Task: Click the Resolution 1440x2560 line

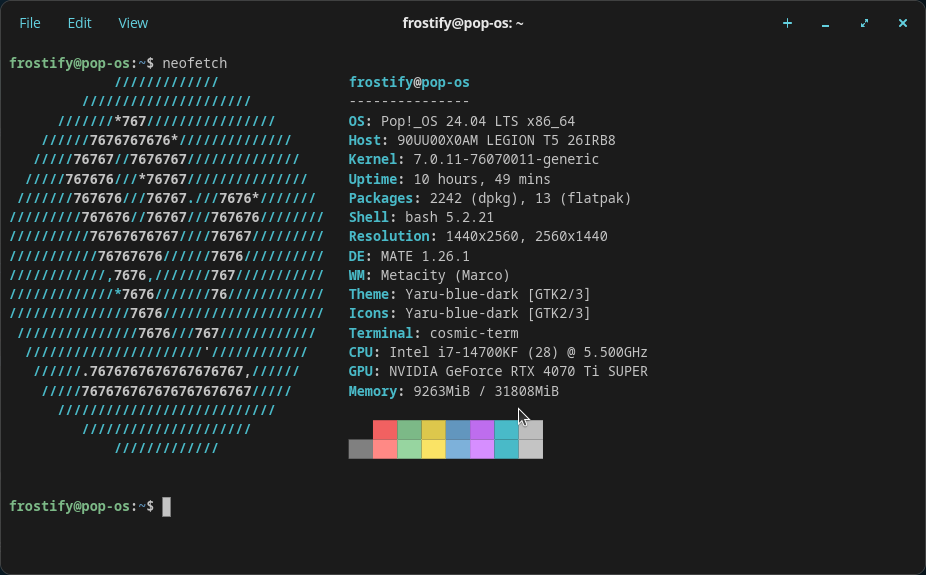Action: (478, 237)
